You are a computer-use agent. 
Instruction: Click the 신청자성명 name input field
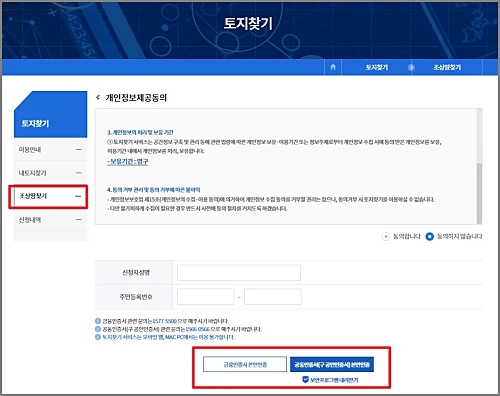tap(239, 273)
